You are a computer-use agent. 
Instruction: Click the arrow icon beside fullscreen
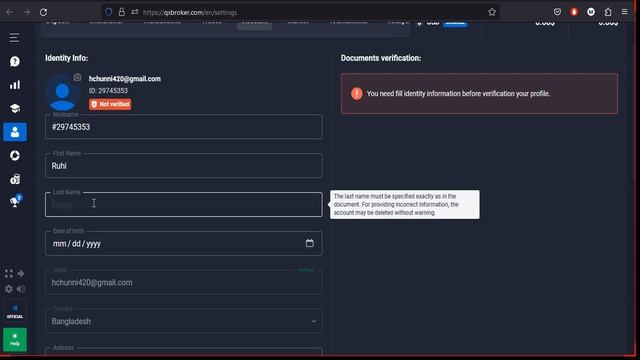point(21,273)
